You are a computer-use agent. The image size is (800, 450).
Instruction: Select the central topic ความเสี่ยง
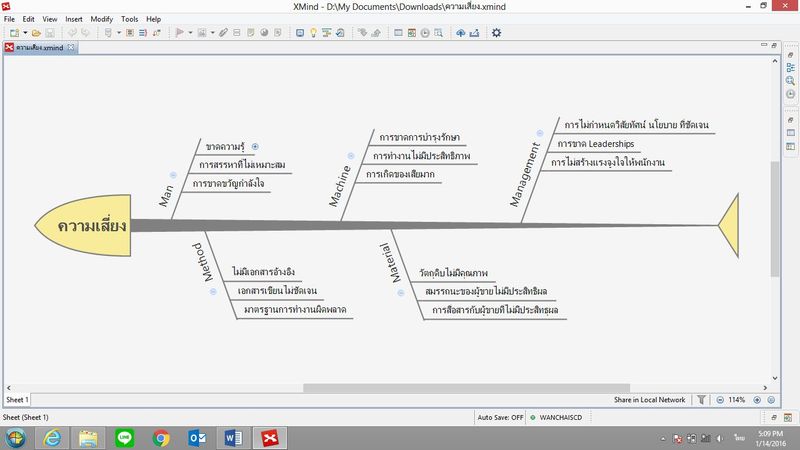point(84,225)
